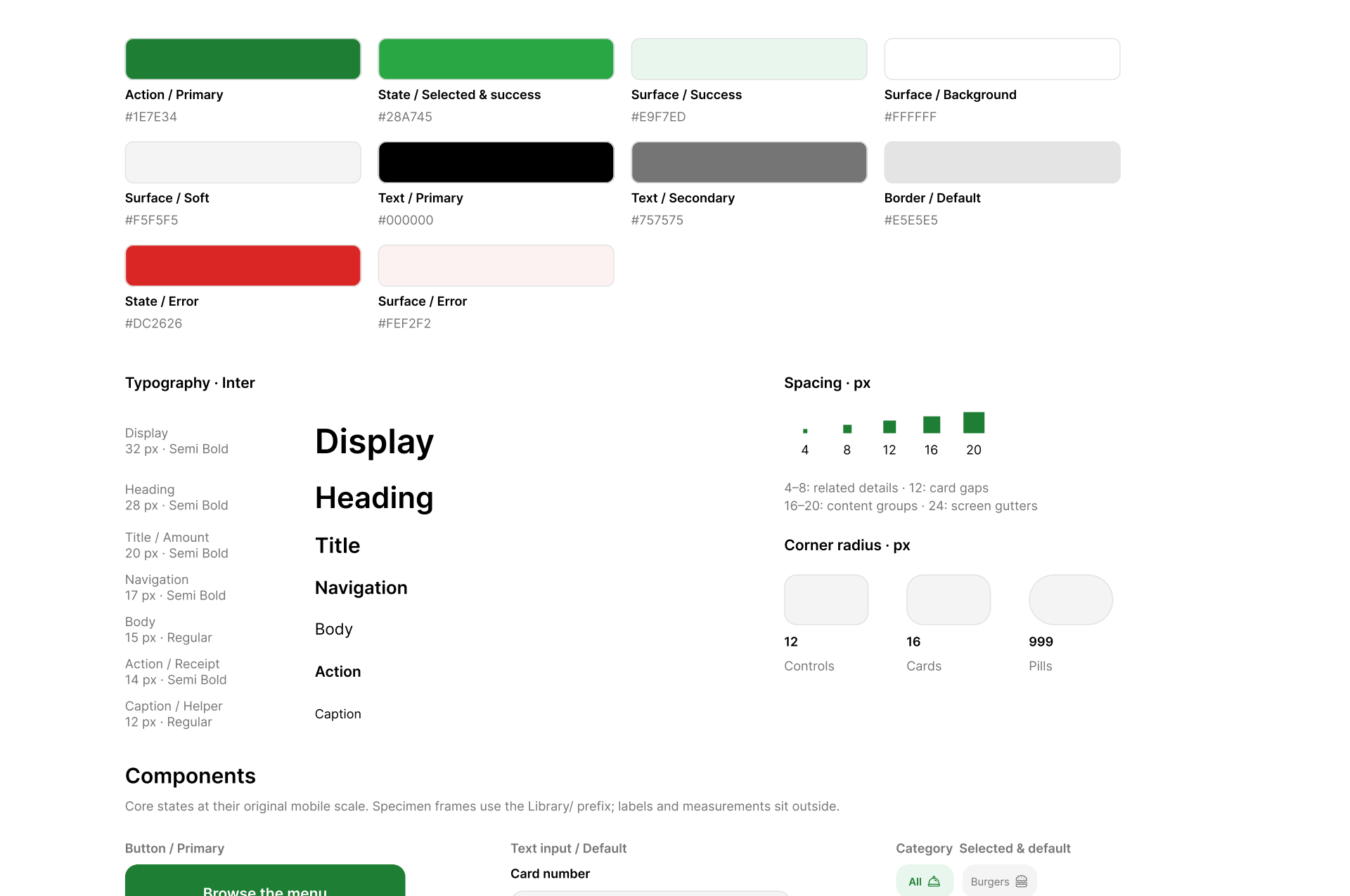Click the #1E7E34 hex code

pos(151,117)
